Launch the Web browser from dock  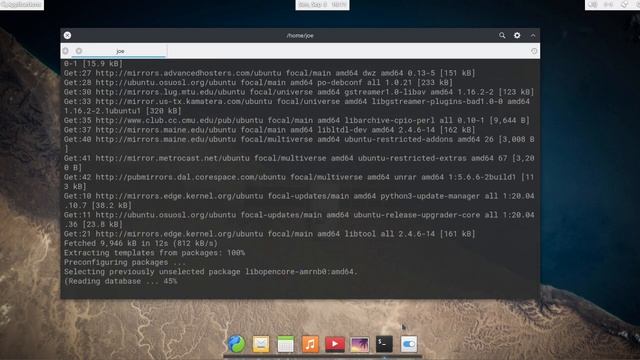click(x=236, y=344)
